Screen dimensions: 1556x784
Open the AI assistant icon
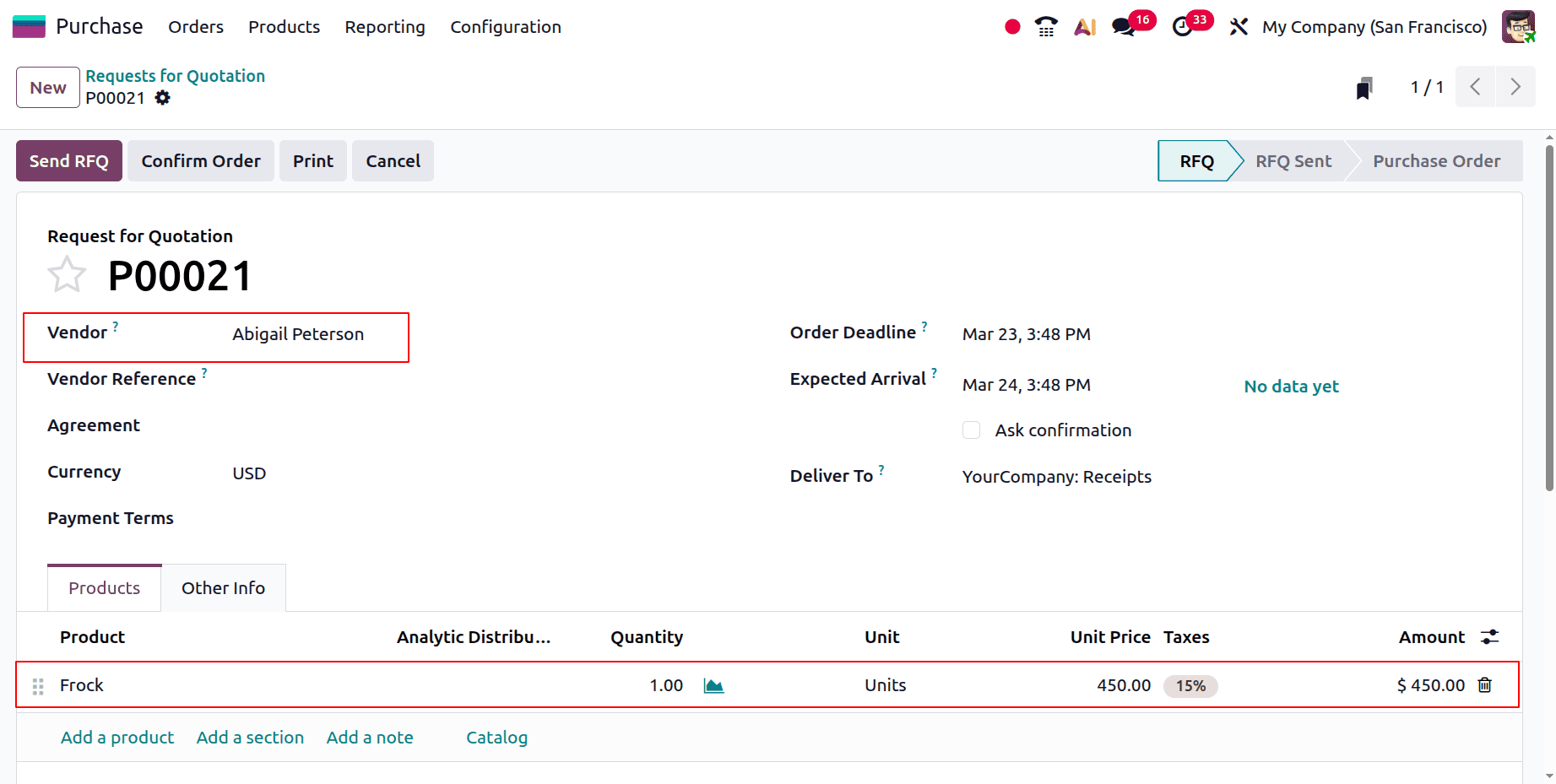pos(1085,27)
